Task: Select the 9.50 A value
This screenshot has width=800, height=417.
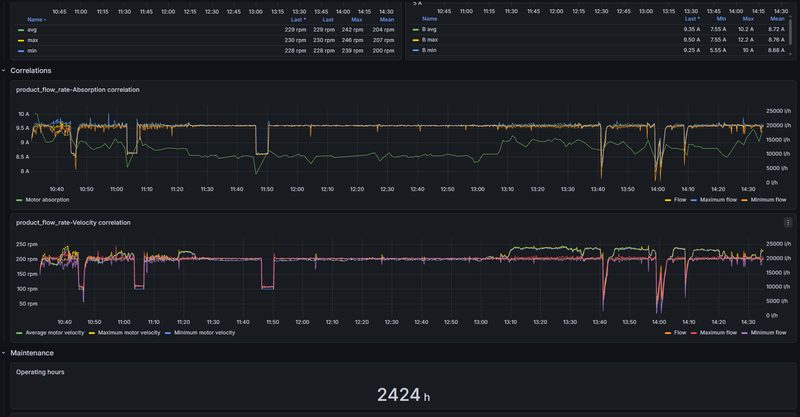Action: pyautogui.click(x=692, y=39)
